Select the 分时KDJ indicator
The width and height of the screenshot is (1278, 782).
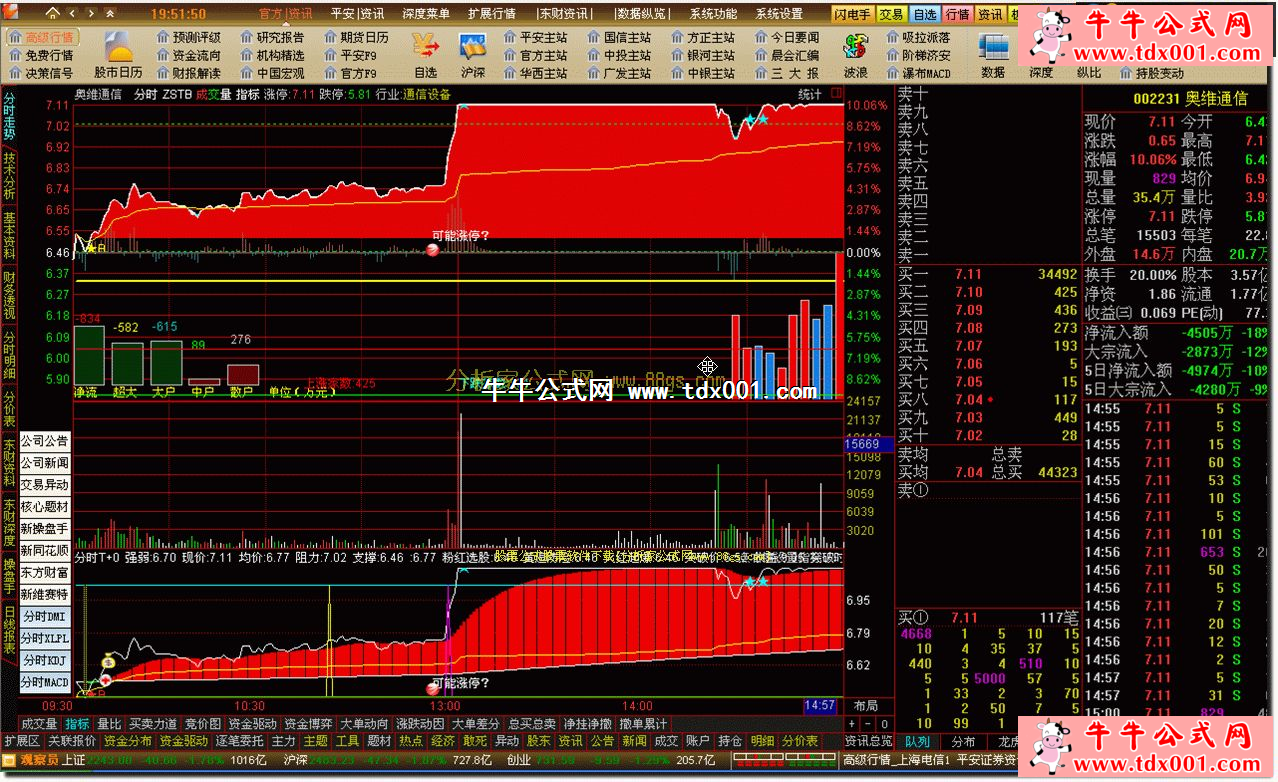click(45, 661)
